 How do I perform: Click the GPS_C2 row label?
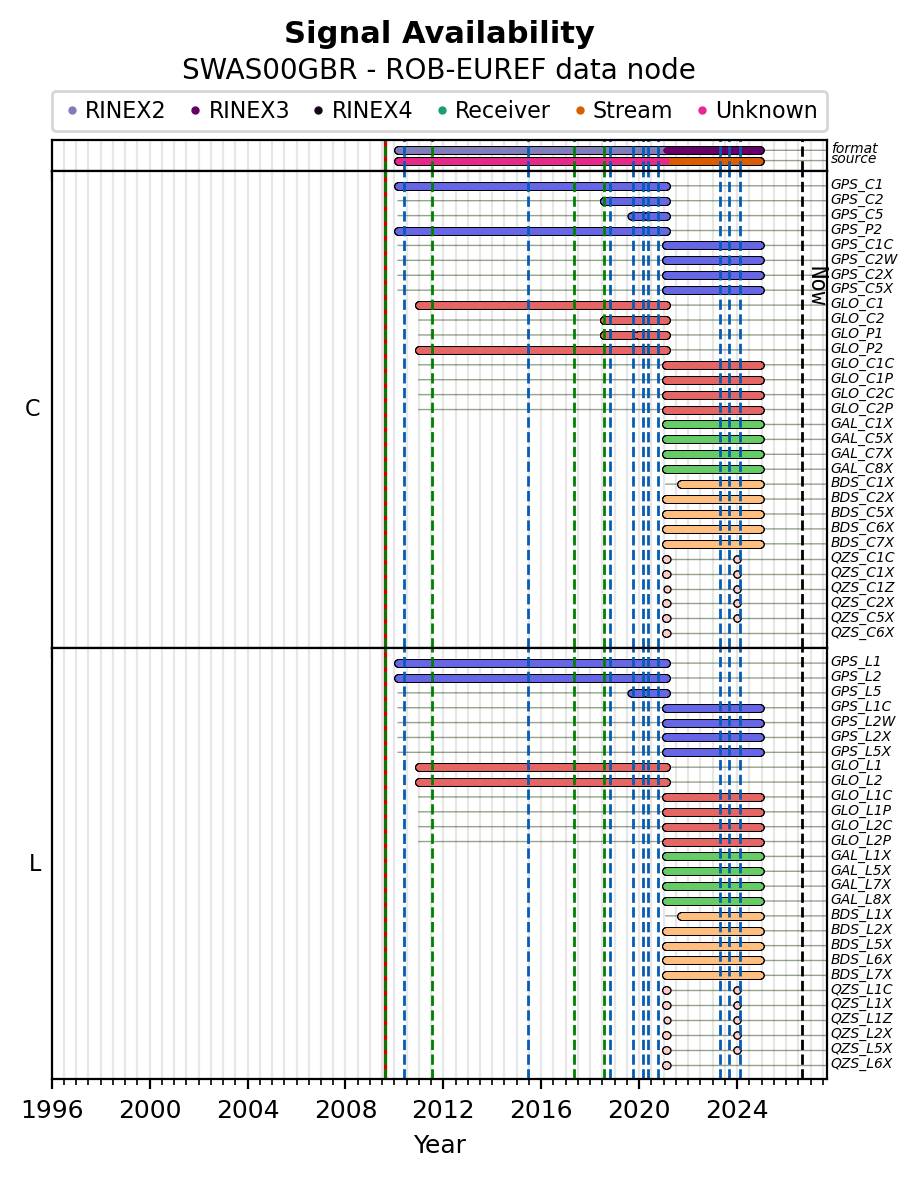(x=856, y=199)
